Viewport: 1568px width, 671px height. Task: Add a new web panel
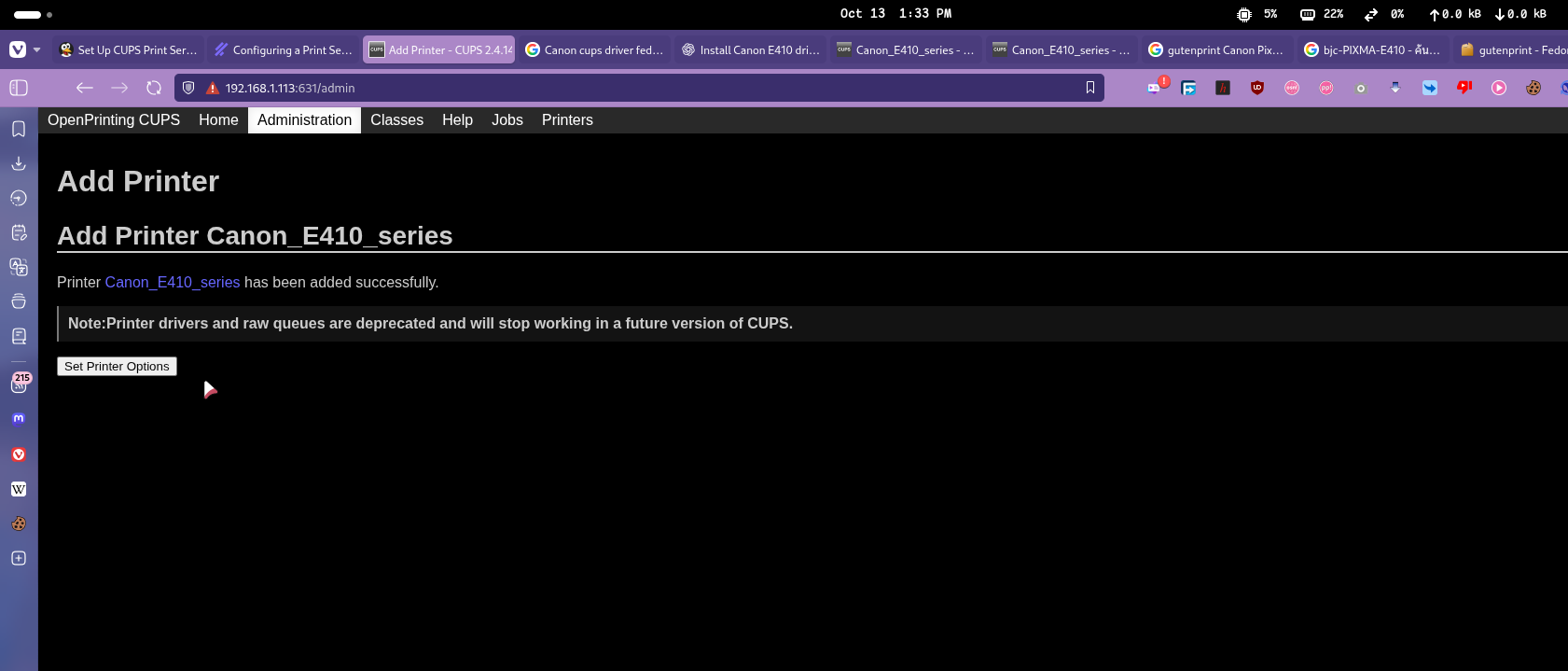(x=19, y=558)
